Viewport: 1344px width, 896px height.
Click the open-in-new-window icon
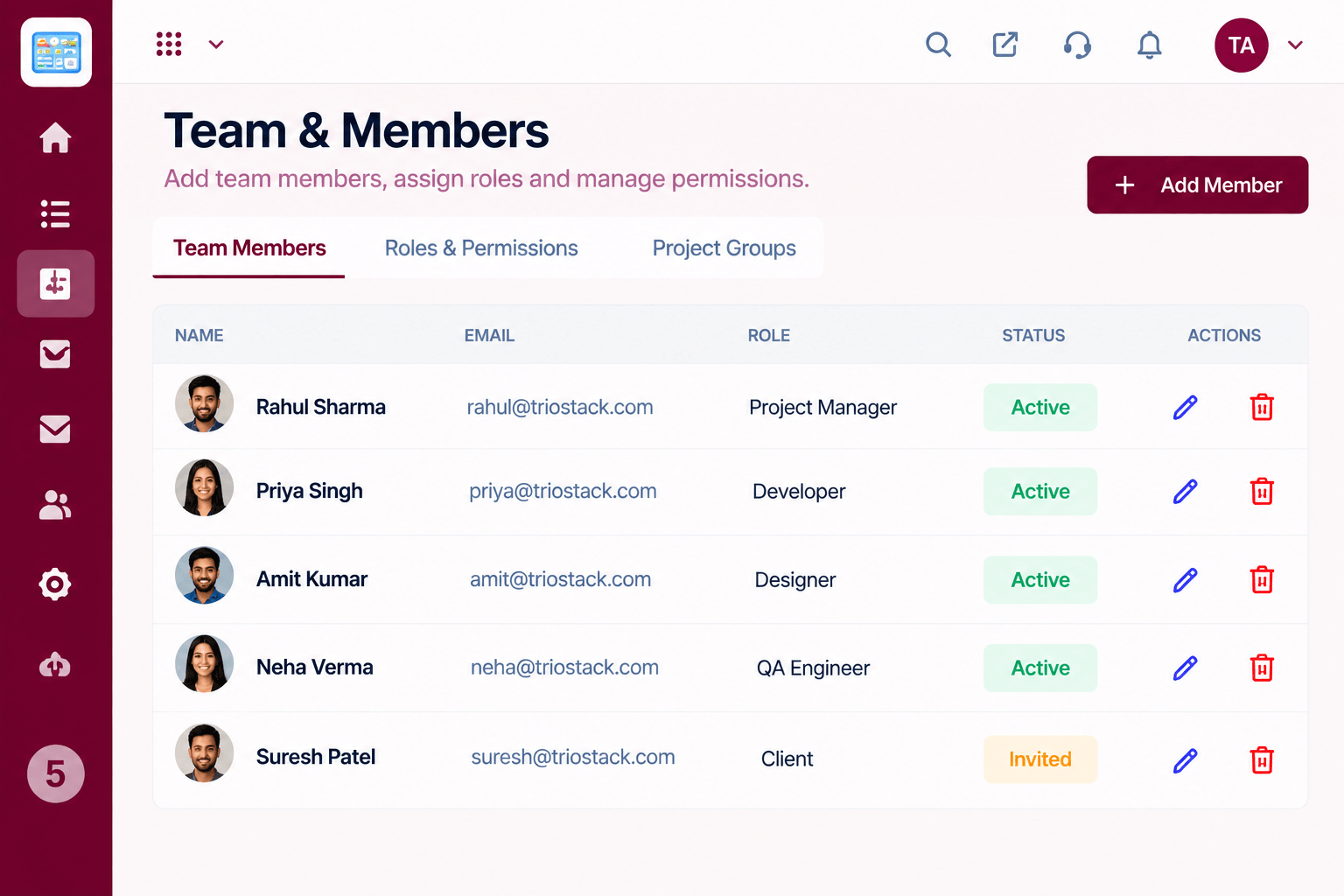[1005, 44]
